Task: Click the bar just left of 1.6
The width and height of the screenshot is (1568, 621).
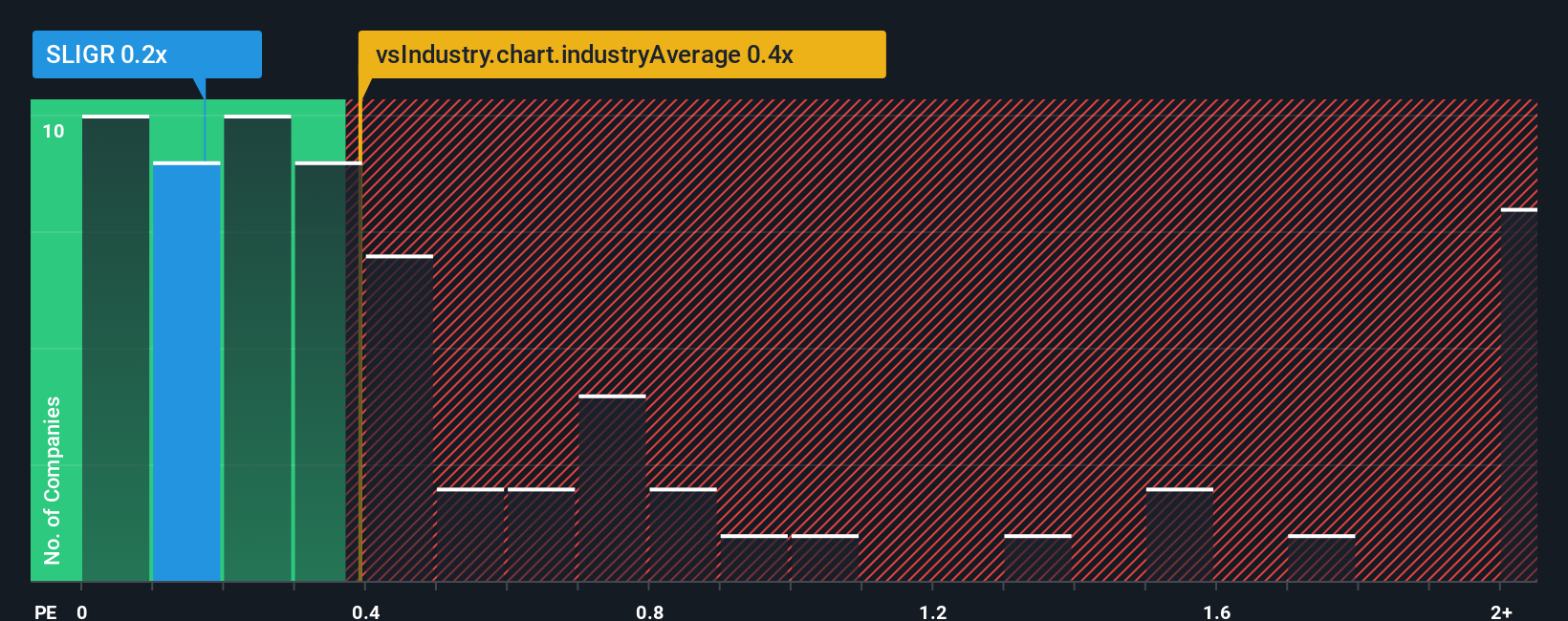Action: (x=1180, y=535)
